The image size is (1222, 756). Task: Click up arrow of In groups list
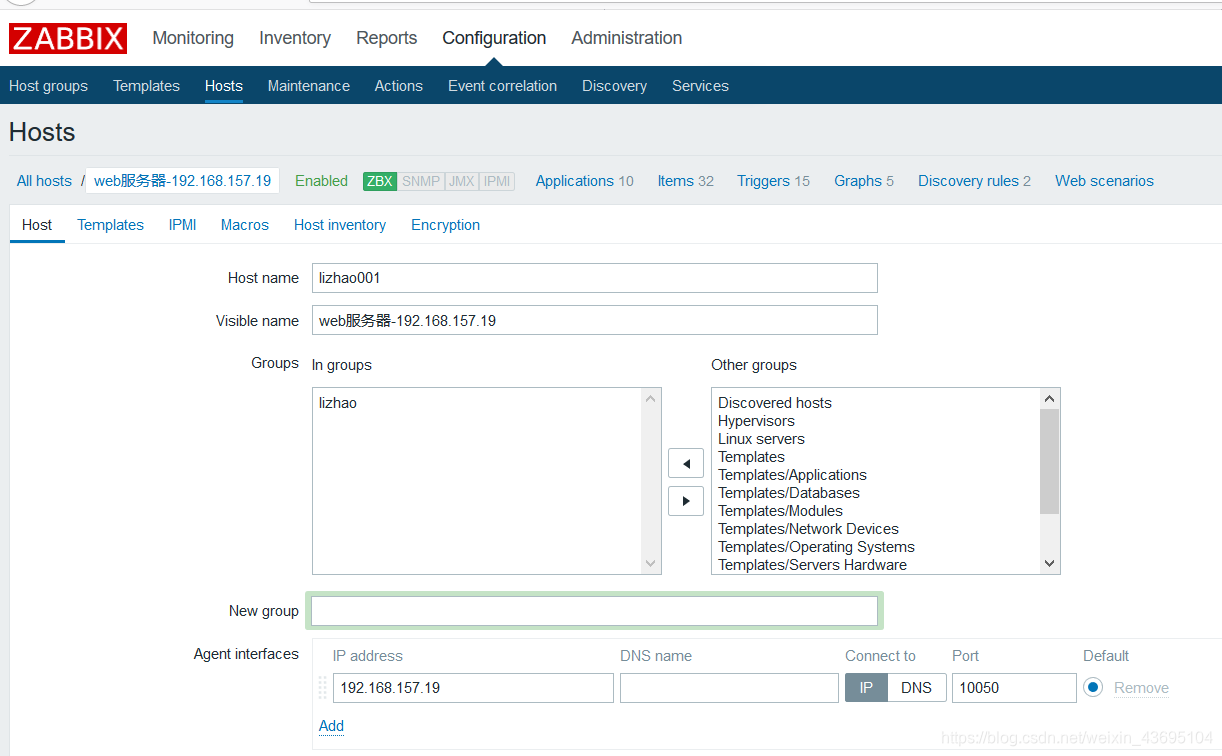coord(652,399)
